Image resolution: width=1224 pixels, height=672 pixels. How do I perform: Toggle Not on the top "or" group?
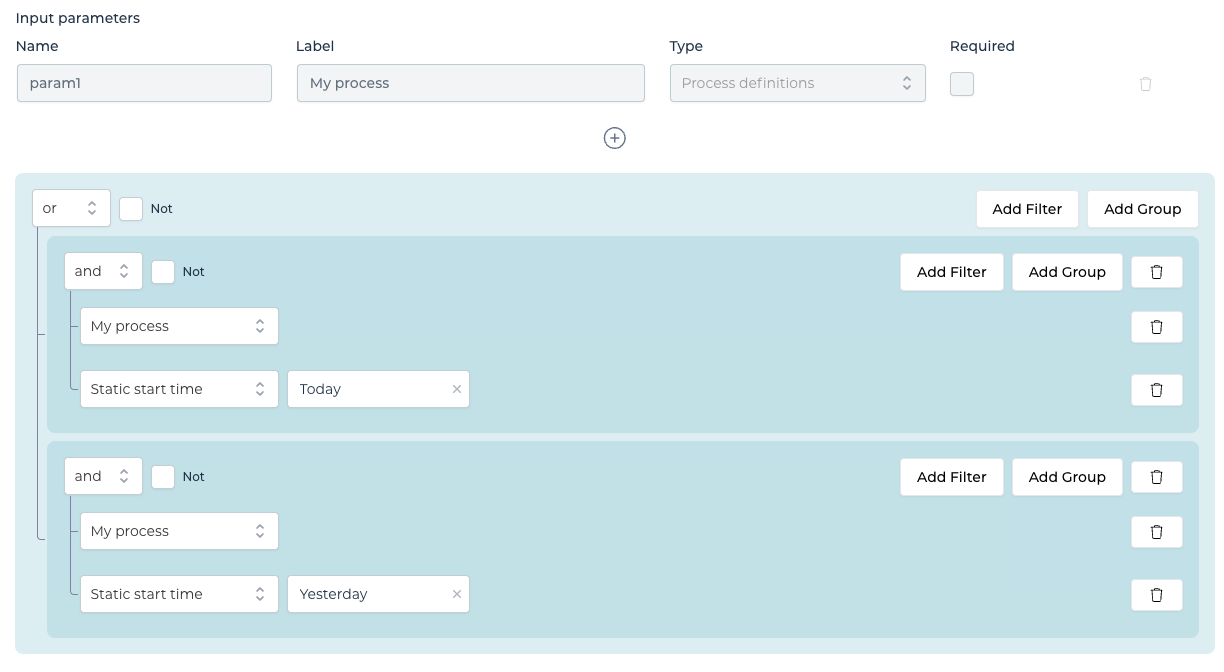pyautogui.click(x=131, y=208)
